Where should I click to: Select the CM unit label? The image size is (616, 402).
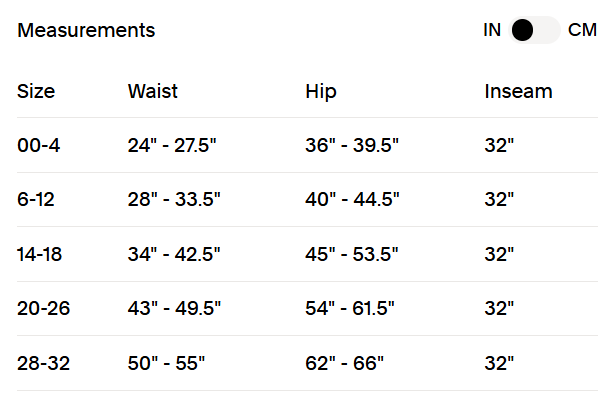tap(582, 30)
